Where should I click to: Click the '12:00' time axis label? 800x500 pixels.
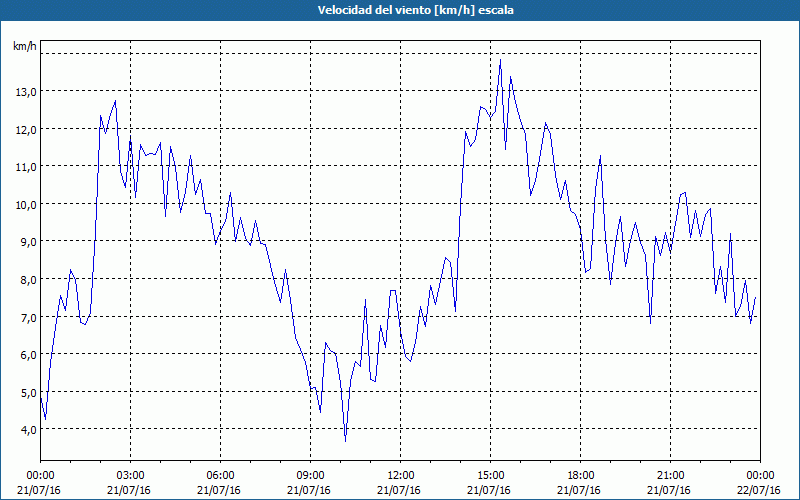[x=401, y=476]
